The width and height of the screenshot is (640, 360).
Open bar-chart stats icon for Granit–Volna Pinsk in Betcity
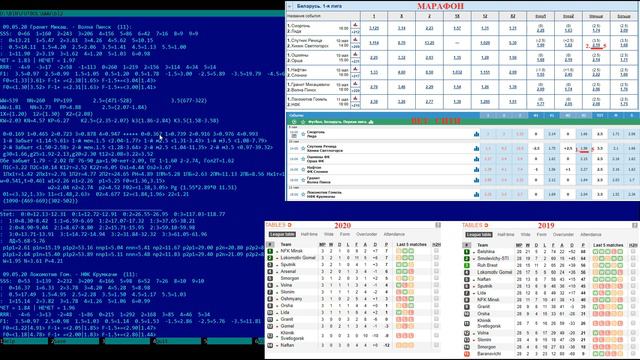coord(476,180)
